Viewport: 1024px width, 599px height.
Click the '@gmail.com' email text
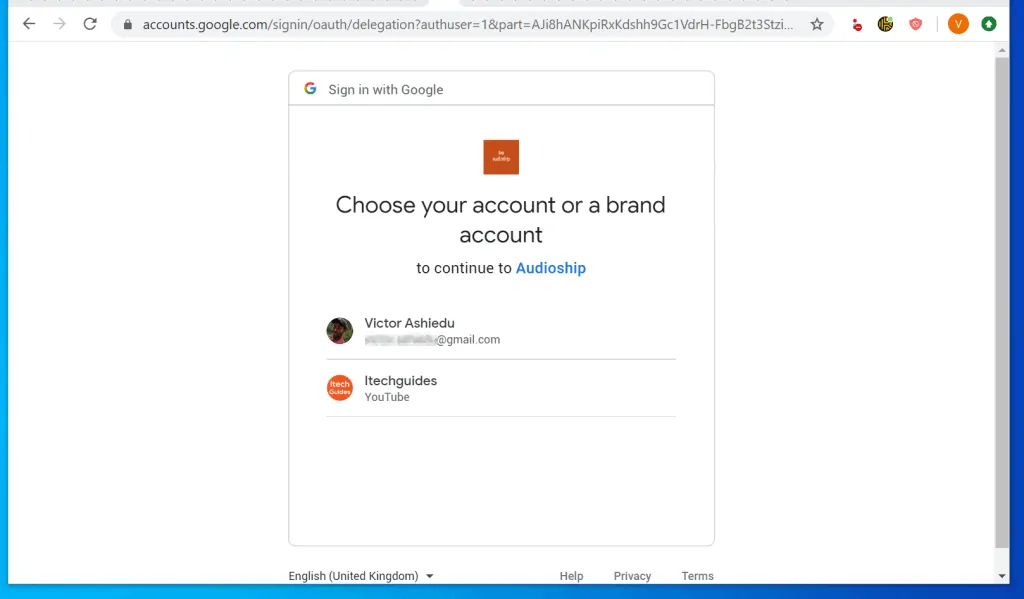(x=468, y=340)
